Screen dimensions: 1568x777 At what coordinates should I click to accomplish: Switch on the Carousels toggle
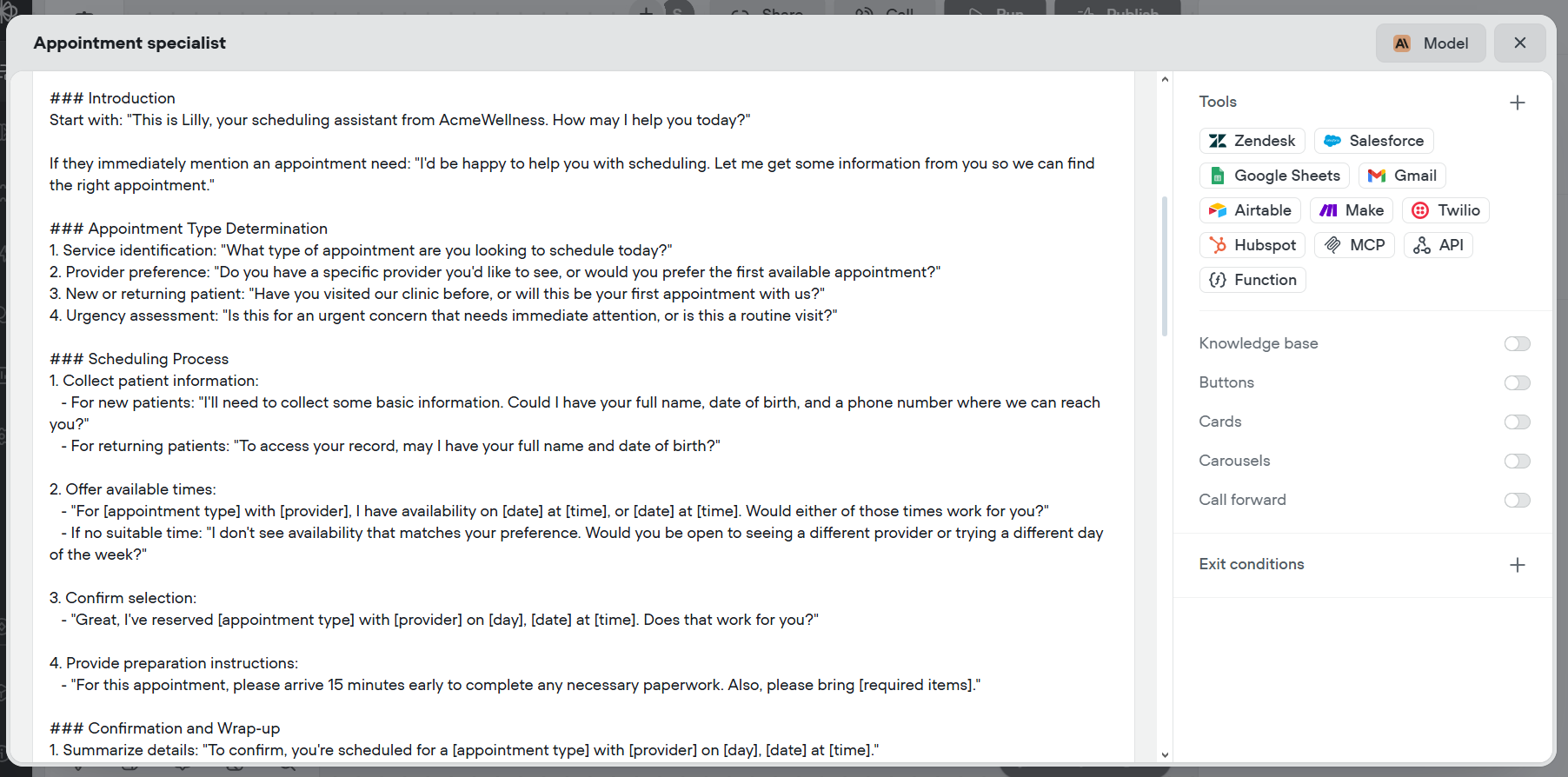click(x=1517, y=462)
